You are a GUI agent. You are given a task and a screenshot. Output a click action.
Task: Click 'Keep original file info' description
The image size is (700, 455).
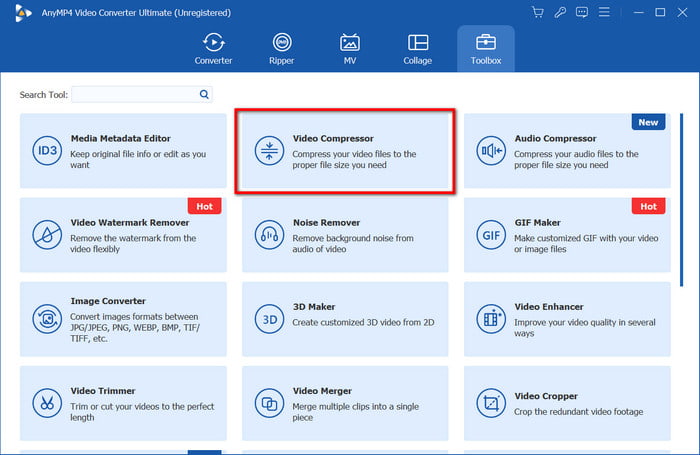[138, 159]
